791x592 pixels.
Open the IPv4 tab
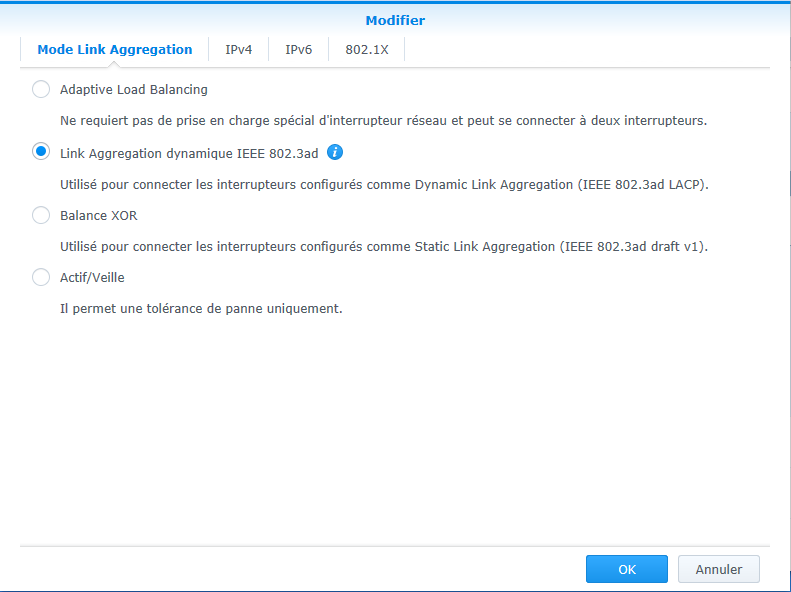pyautogui.click(x=239, y=49)
